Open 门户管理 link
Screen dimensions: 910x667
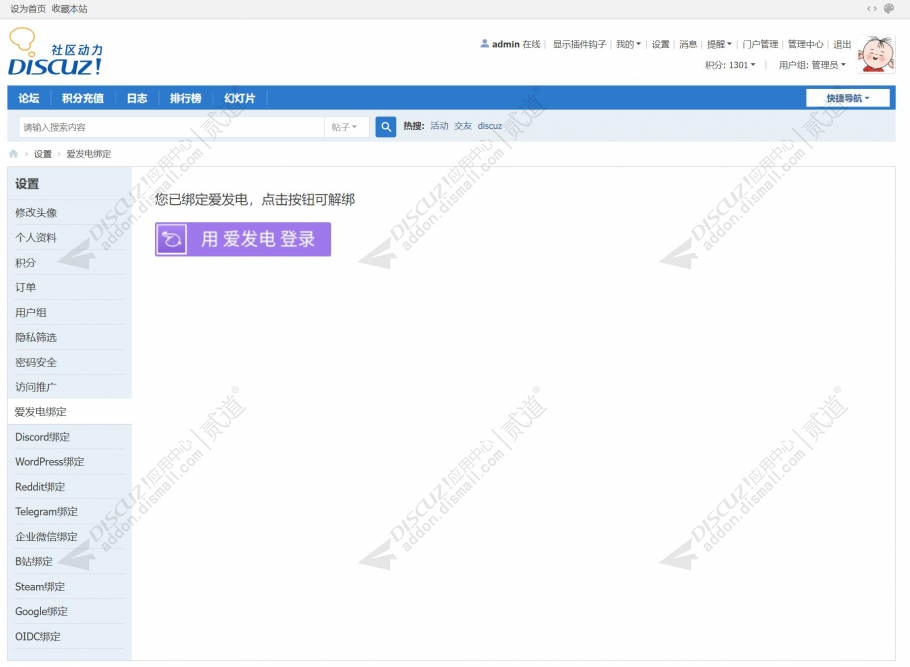pyautogui.click(x=760, y=44)
